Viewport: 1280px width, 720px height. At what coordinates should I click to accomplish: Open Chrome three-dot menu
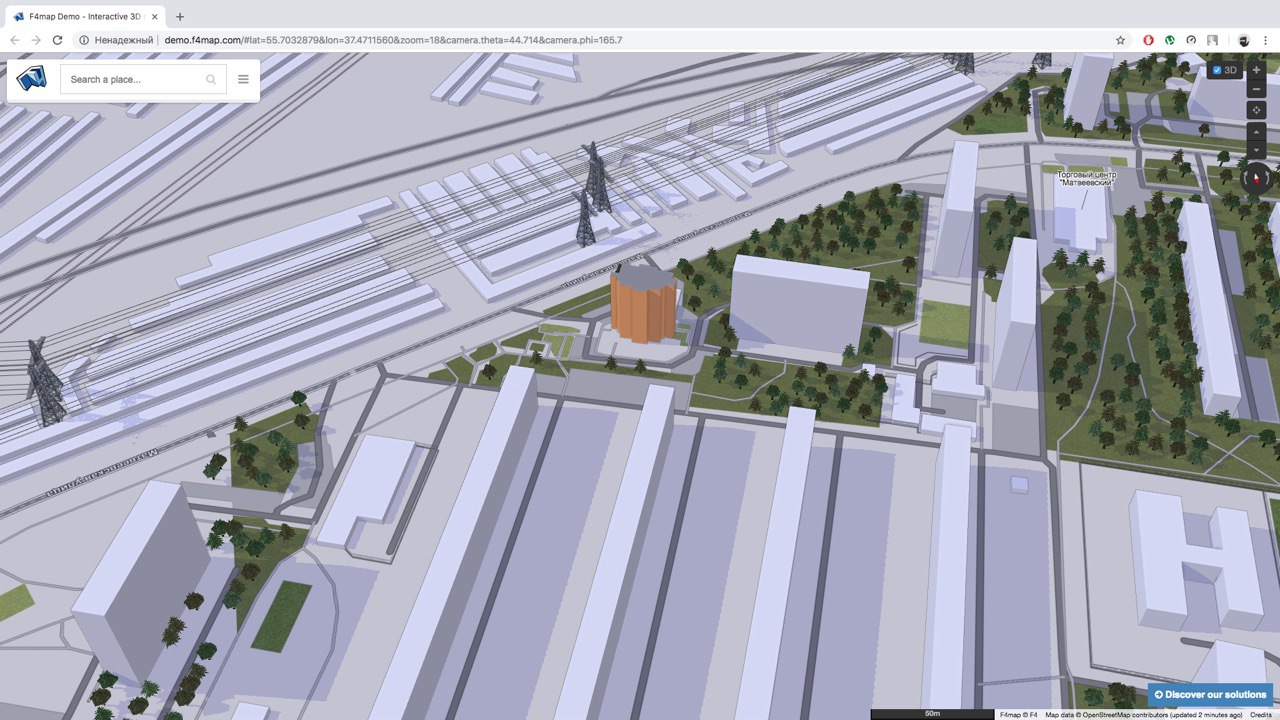coord(1265,40)
